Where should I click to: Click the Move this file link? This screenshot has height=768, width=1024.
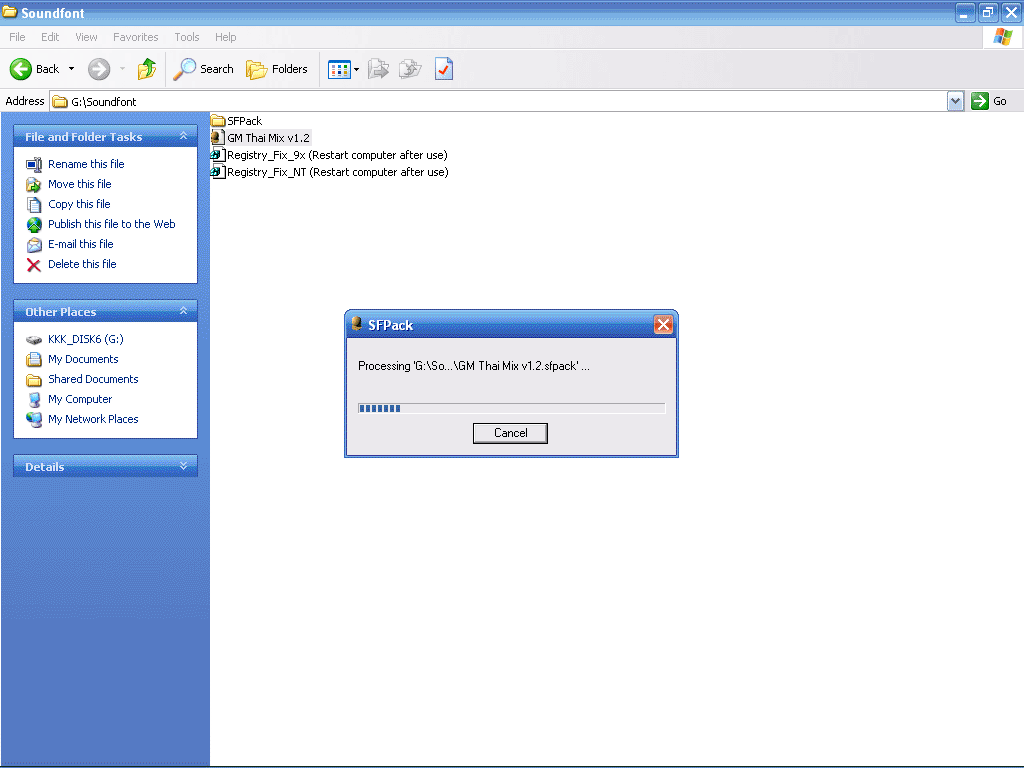coord(80,184)
